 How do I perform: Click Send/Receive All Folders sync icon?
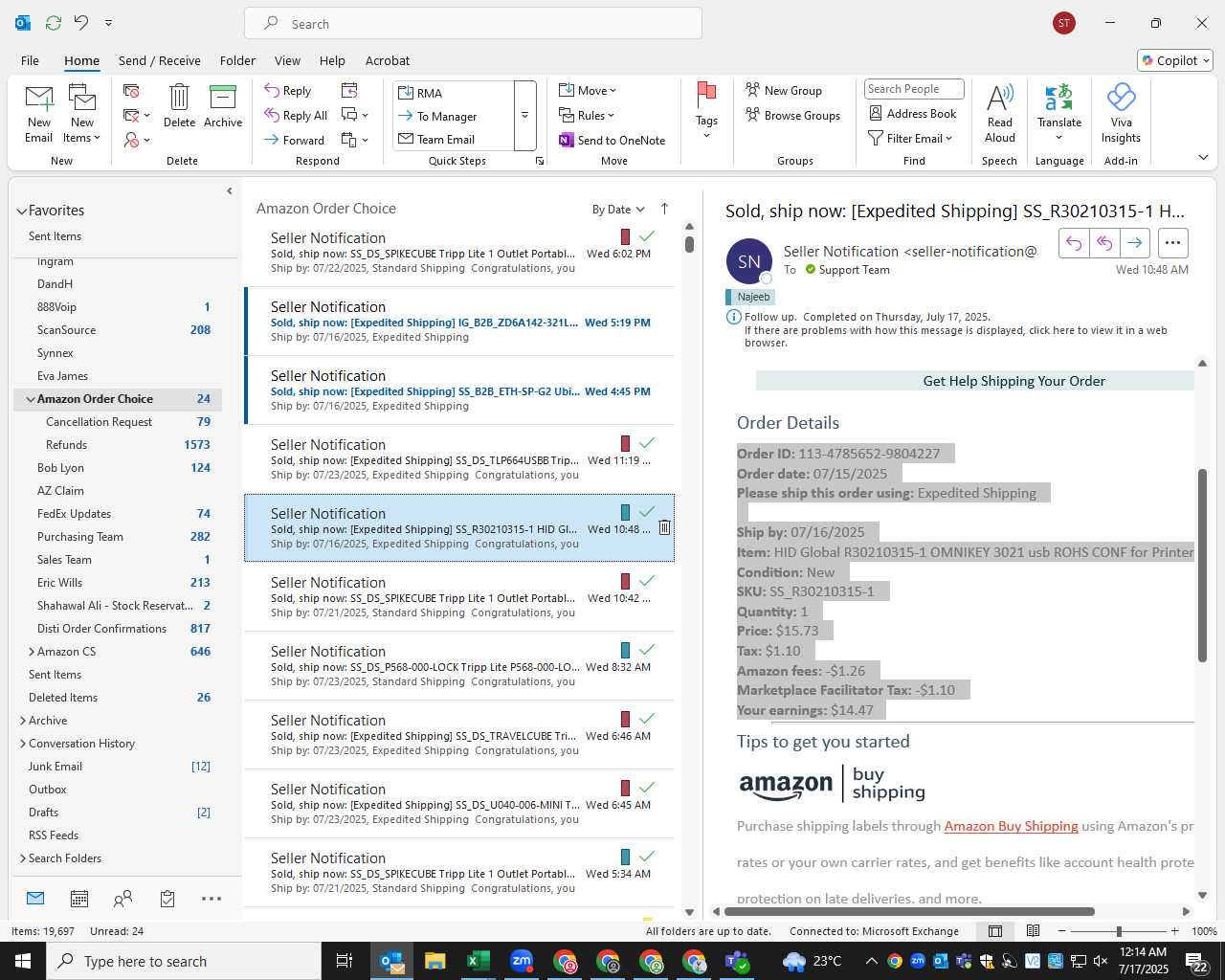pyautogui.click(x=54, y=22)
